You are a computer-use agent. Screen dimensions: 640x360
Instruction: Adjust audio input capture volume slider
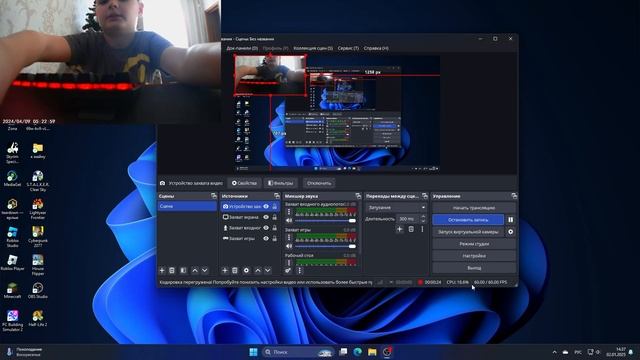[325, 220]
